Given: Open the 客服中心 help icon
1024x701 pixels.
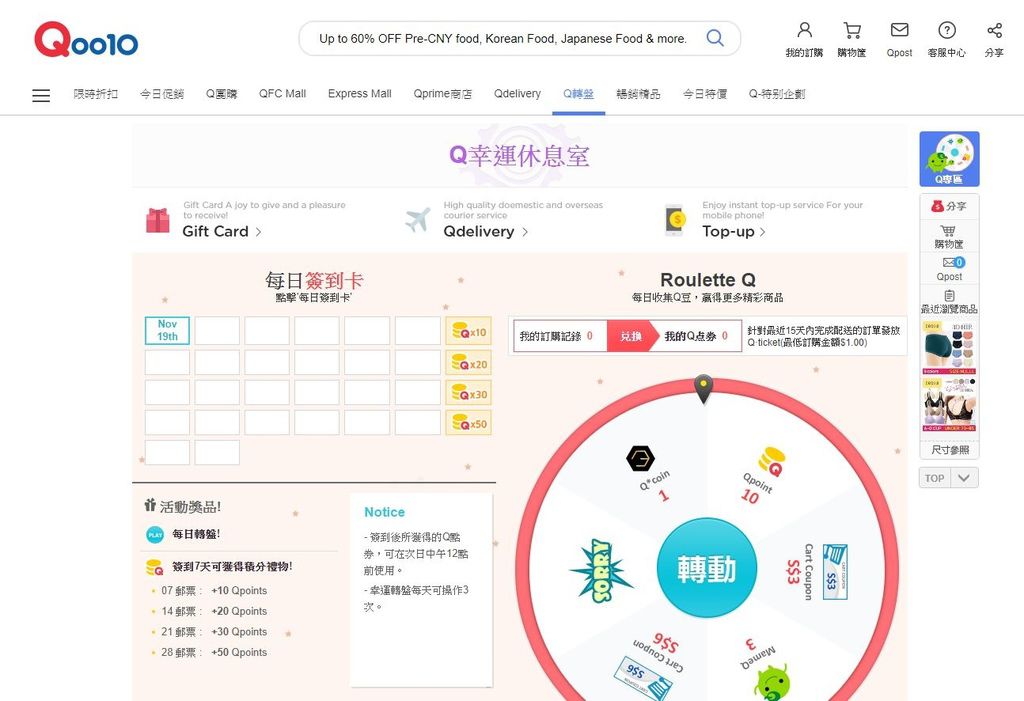Looking at the screenshot, I should [947, 30].
